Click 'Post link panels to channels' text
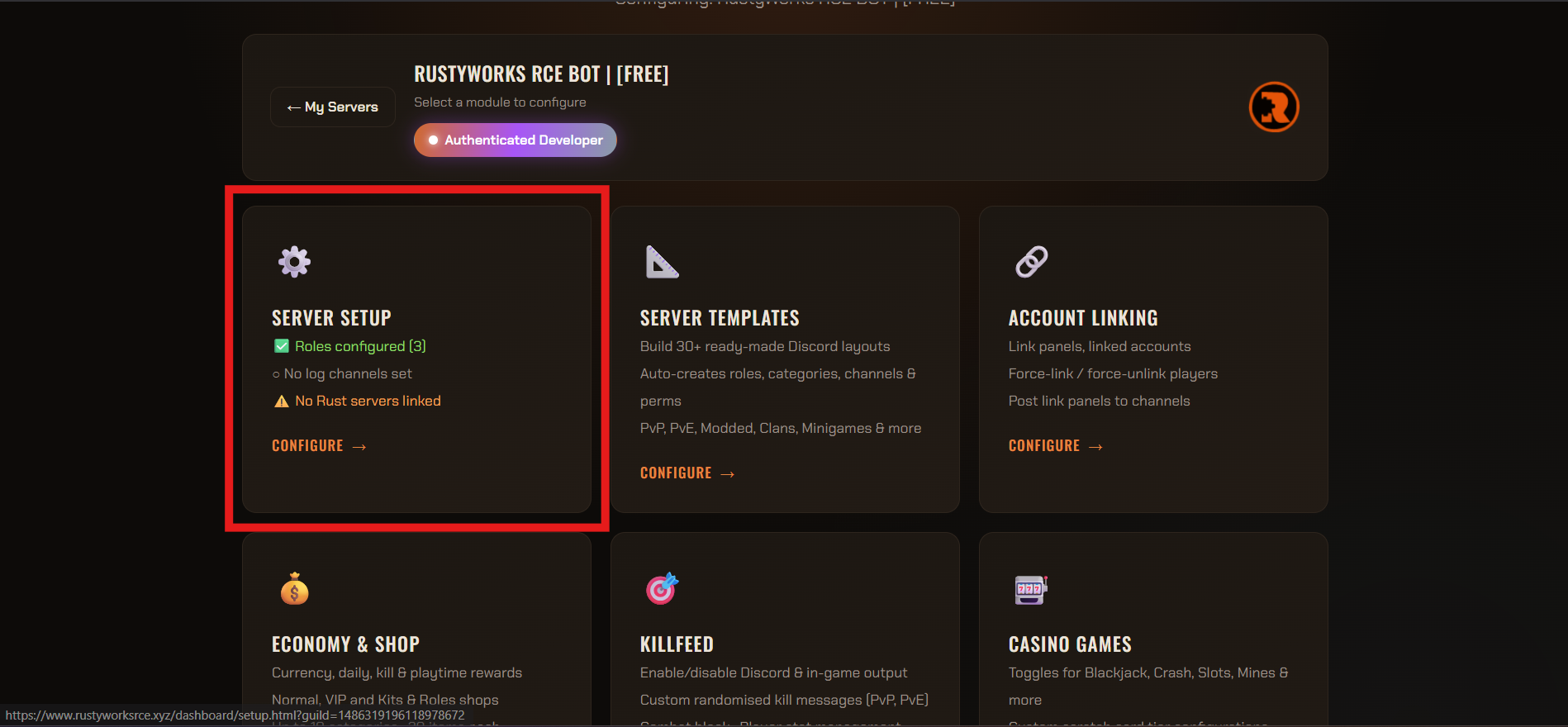This screenshot has height=727, width=1568. pos(1099,401)
